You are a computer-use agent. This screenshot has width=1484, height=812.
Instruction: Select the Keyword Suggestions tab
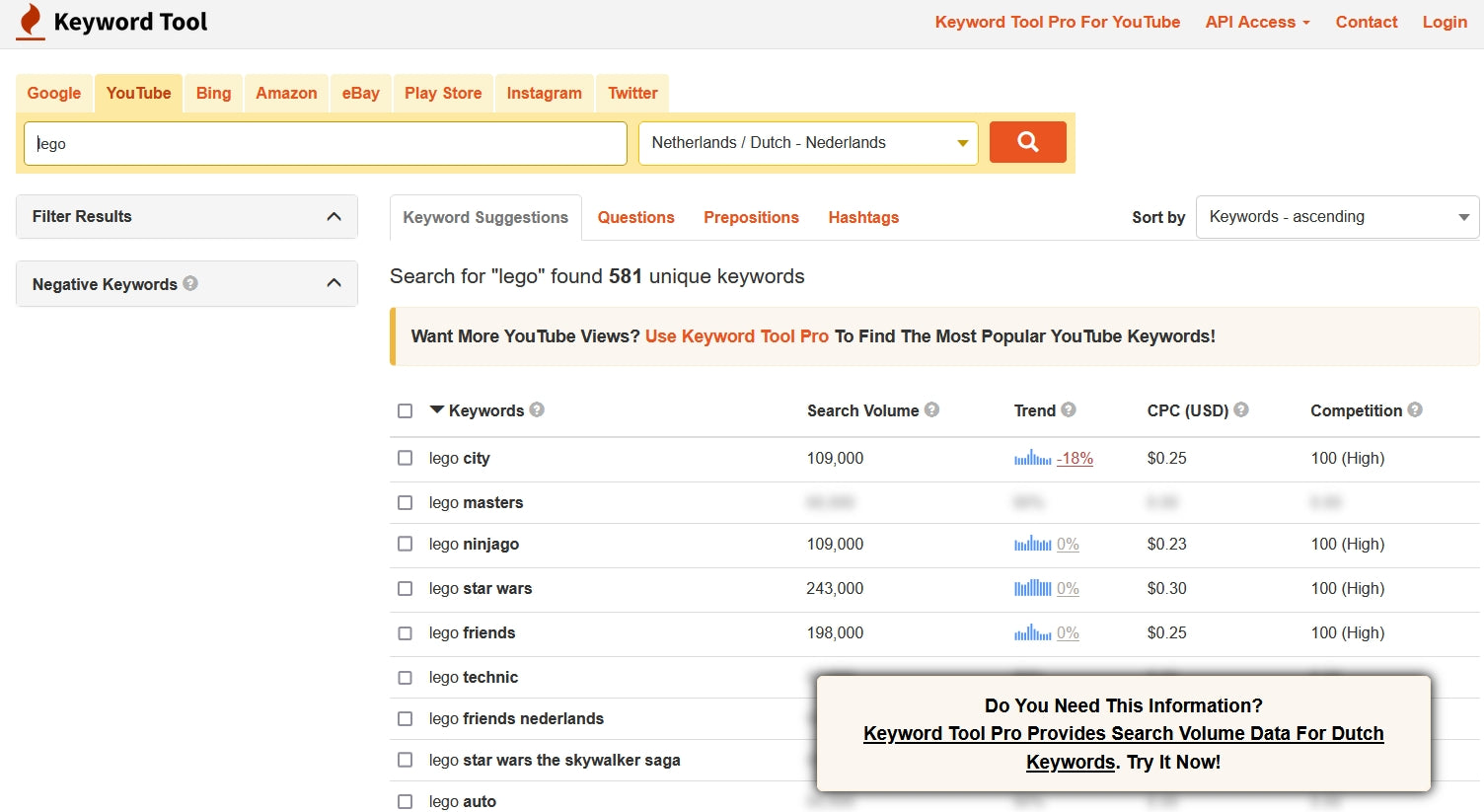pyautogui.click(x=485, y=217)
